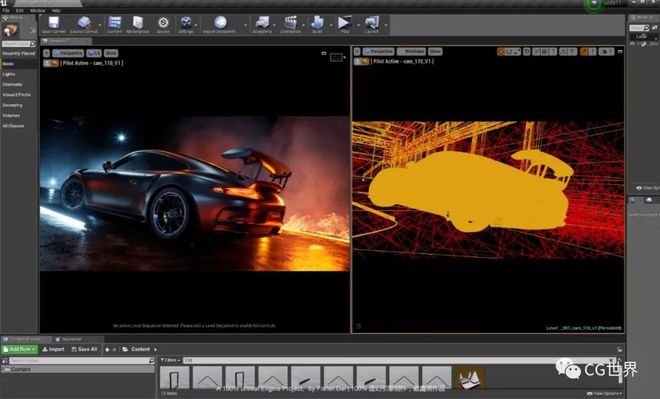Open the Content browser toolbar icon

[114, 23]
